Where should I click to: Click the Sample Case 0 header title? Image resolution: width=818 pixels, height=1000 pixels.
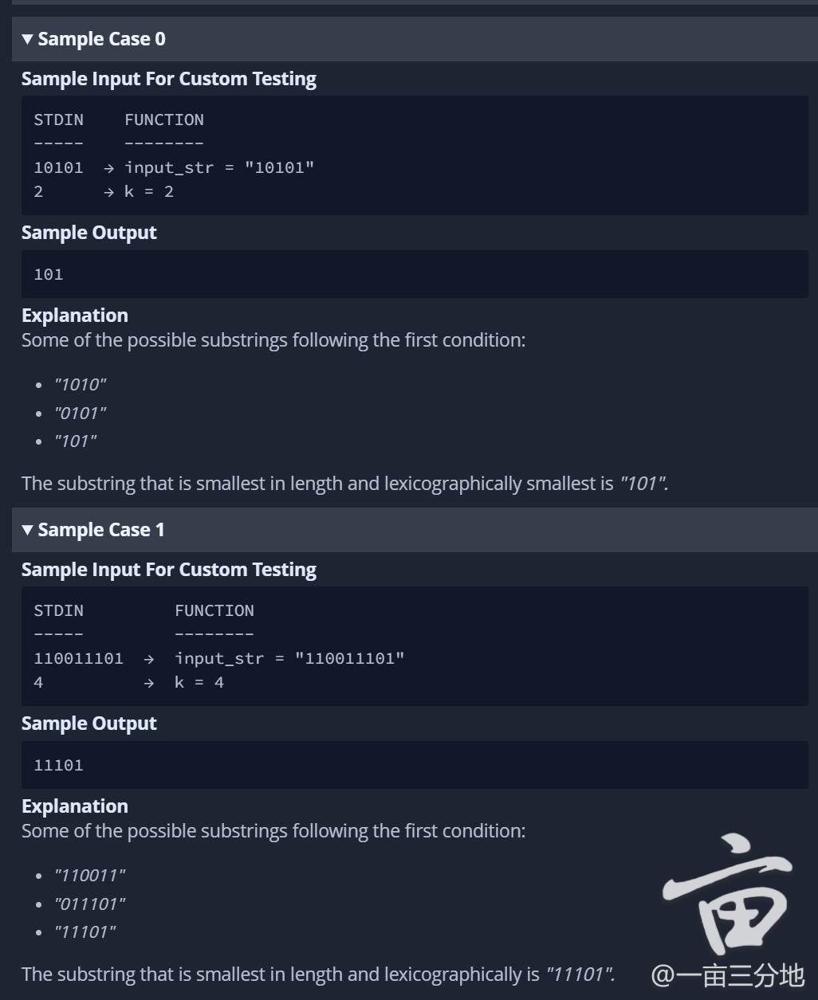(101, 39)
